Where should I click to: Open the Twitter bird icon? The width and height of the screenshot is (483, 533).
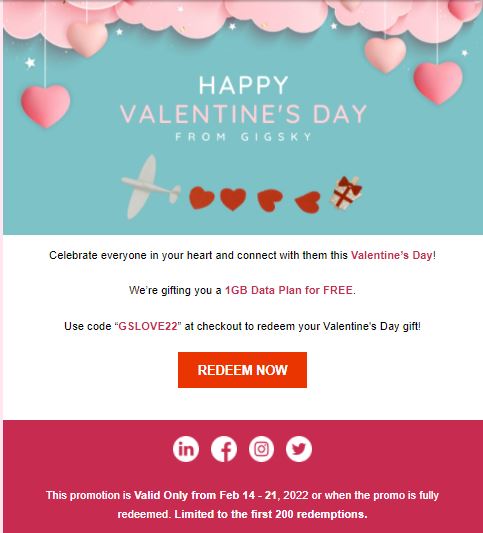click(299, 449)
